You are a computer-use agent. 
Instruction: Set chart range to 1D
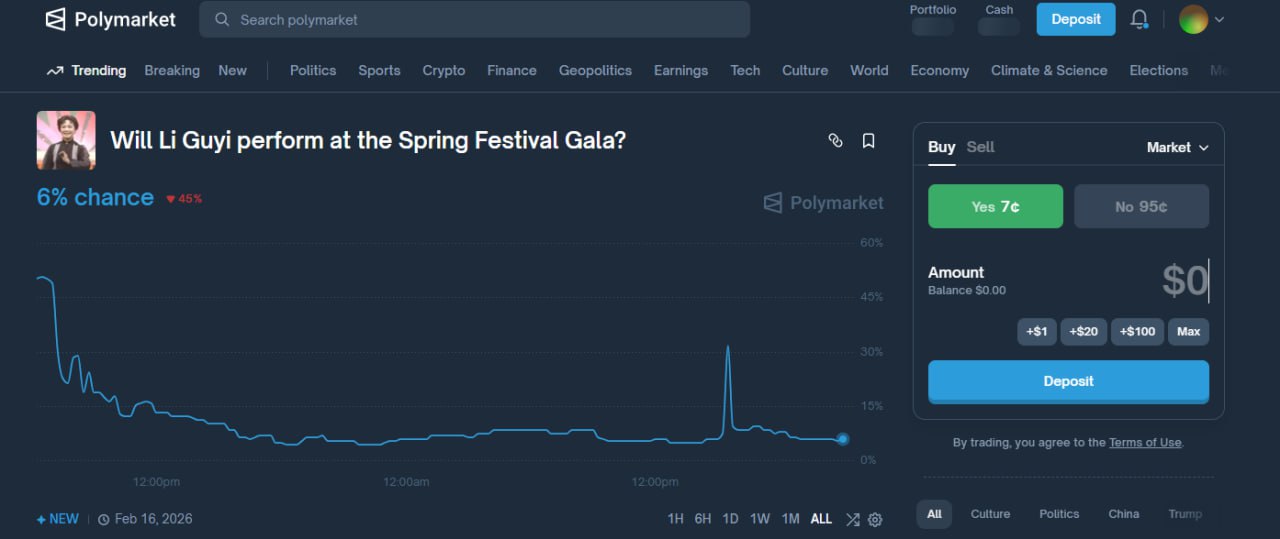(x=730, y=519)
